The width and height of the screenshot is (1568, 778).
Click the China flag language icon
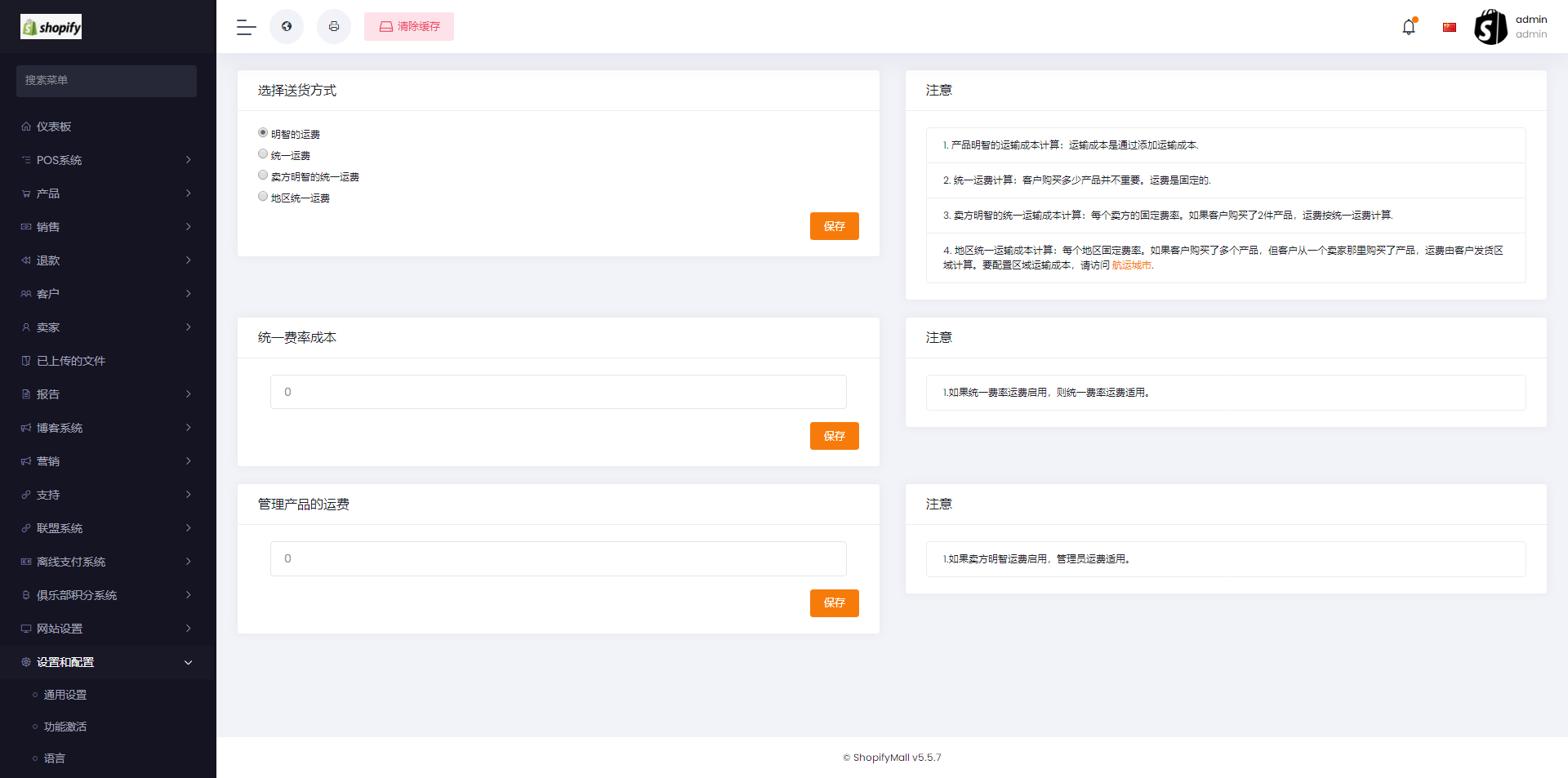(1450, 27)
